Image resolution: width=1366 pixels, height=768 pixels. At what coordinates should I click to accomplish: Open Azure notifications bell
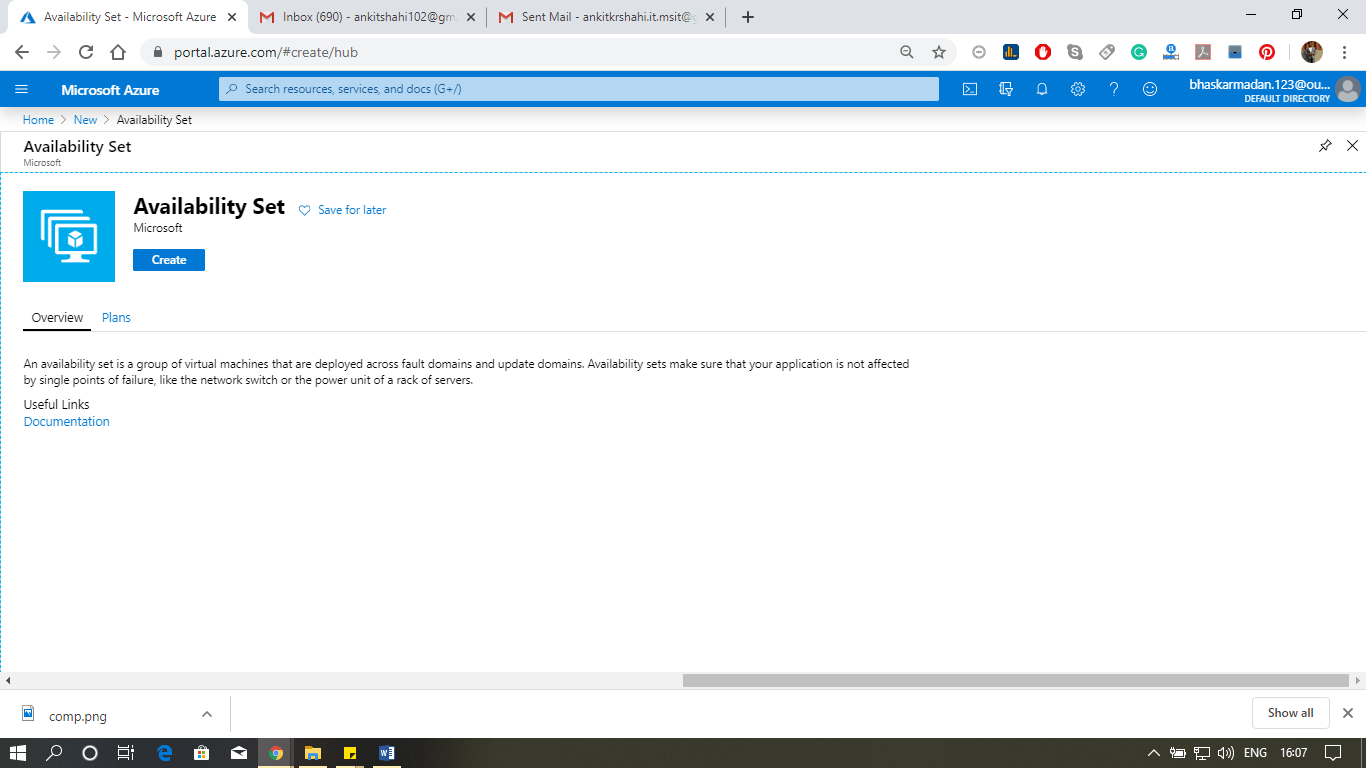[1042, 89]
